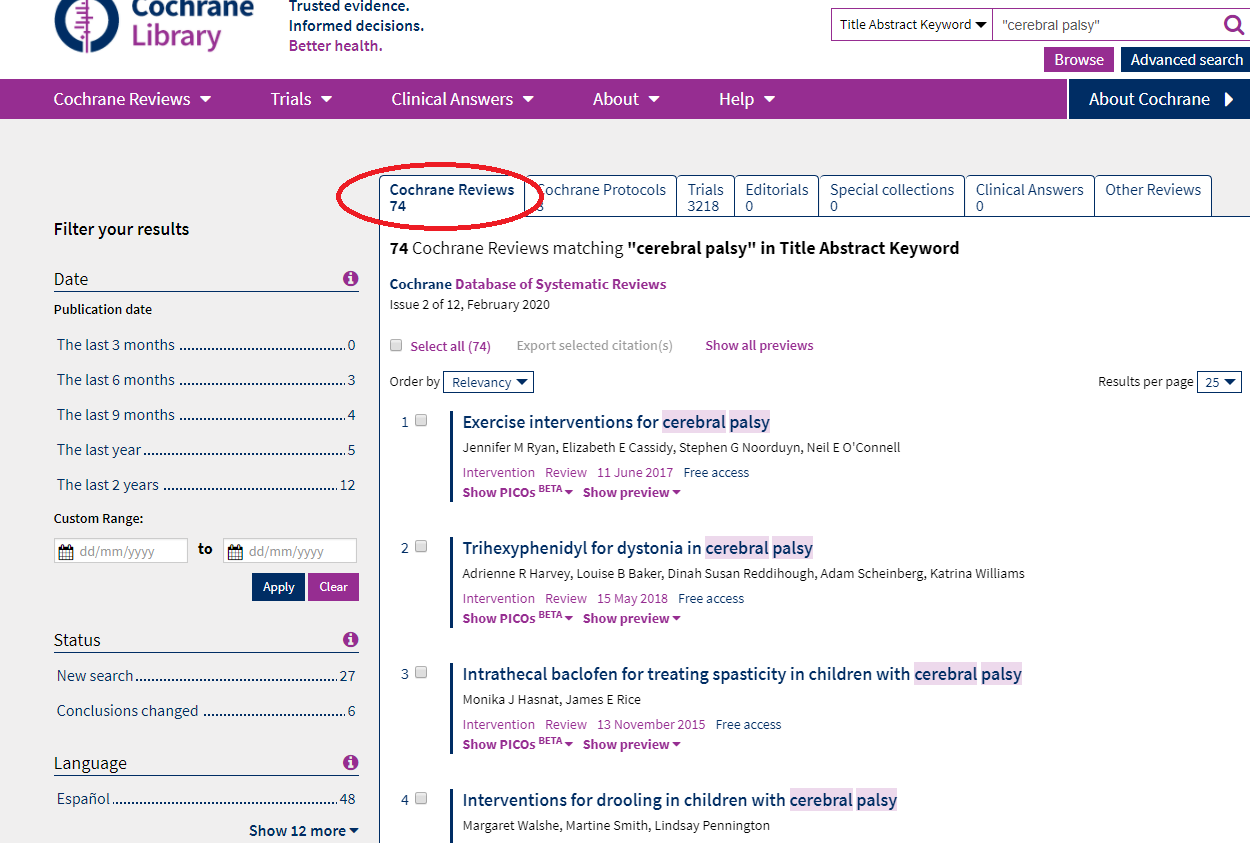Click the About Cochrane arrow icon

pyautogui.click(x=1229, y=99)
